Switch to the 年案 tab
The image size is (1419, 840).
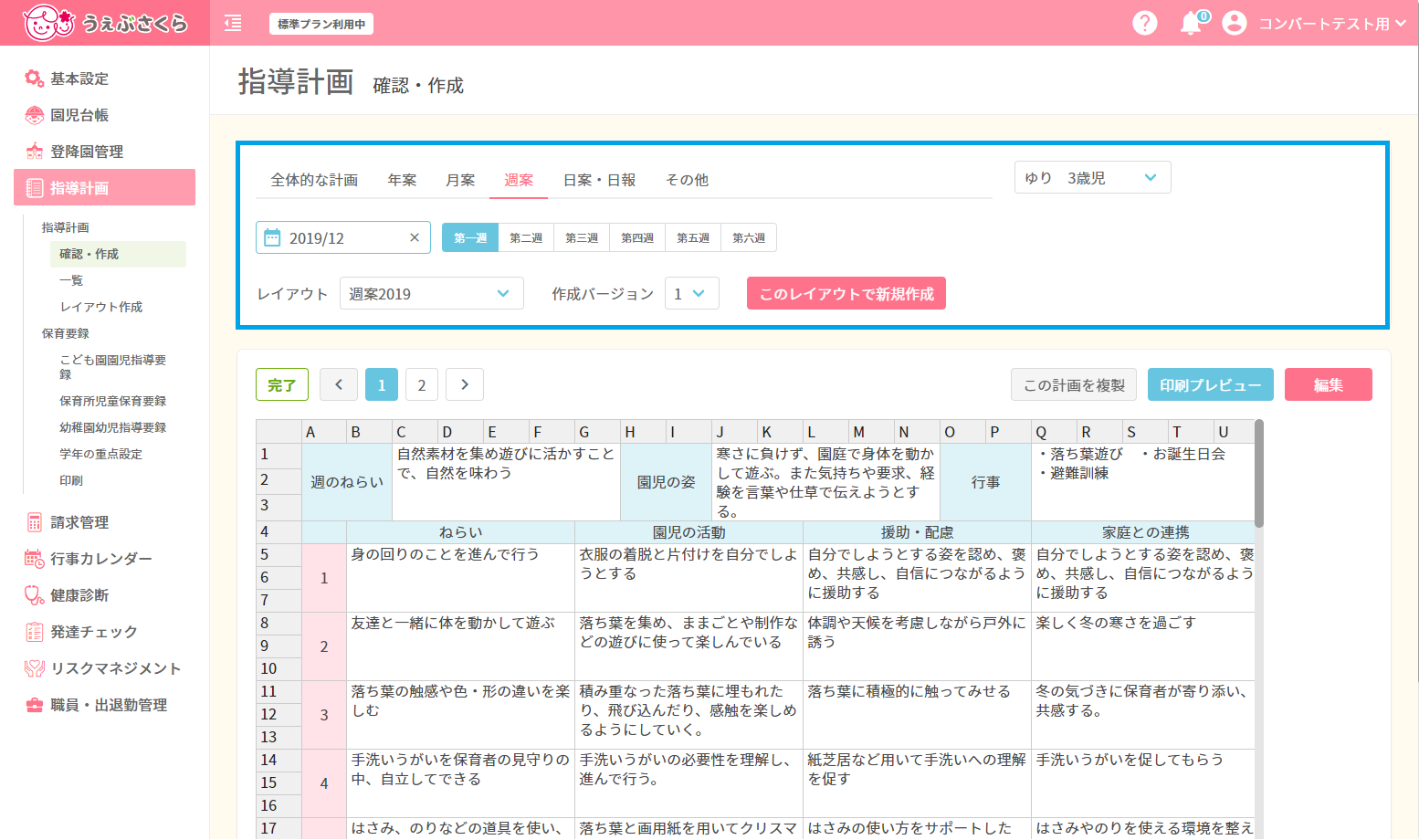pos(402,180)
